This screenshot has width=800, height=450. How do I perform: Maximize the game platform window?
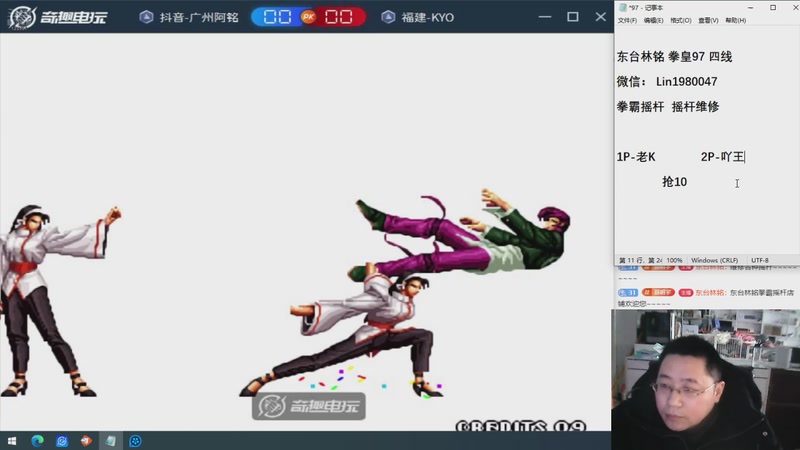pyautogui.click(x=573, y=17)
